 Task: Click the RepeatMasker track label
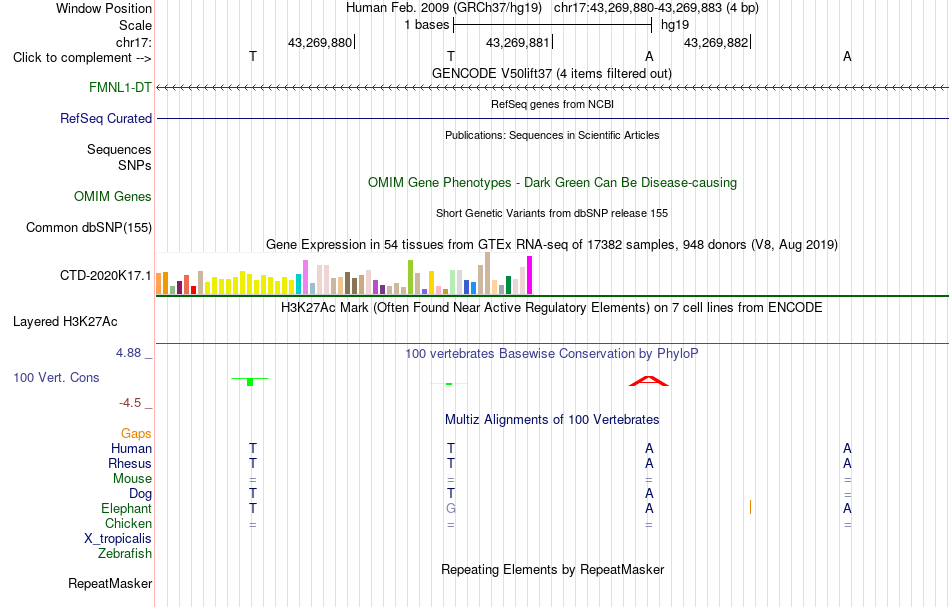tap(110, 583)
